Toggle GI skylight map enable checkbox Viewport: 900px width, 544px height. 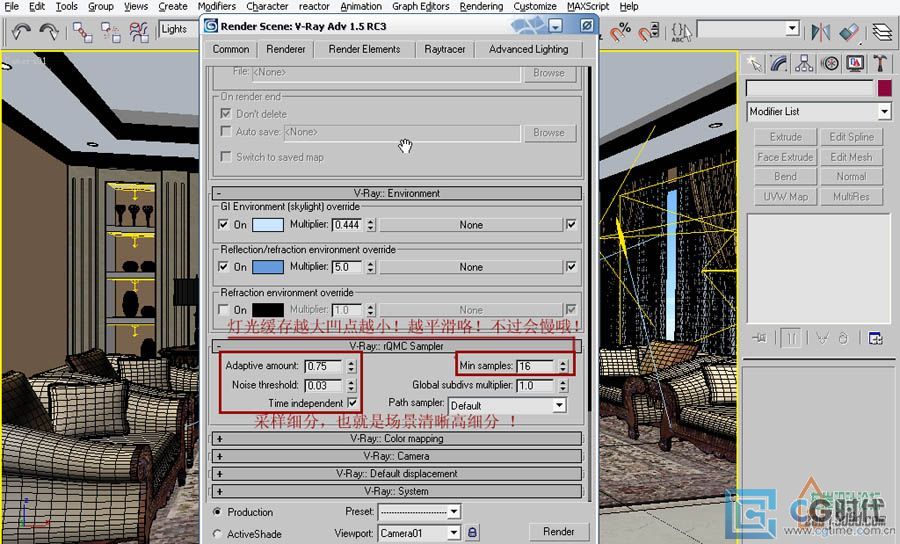[x=571, y=224]
